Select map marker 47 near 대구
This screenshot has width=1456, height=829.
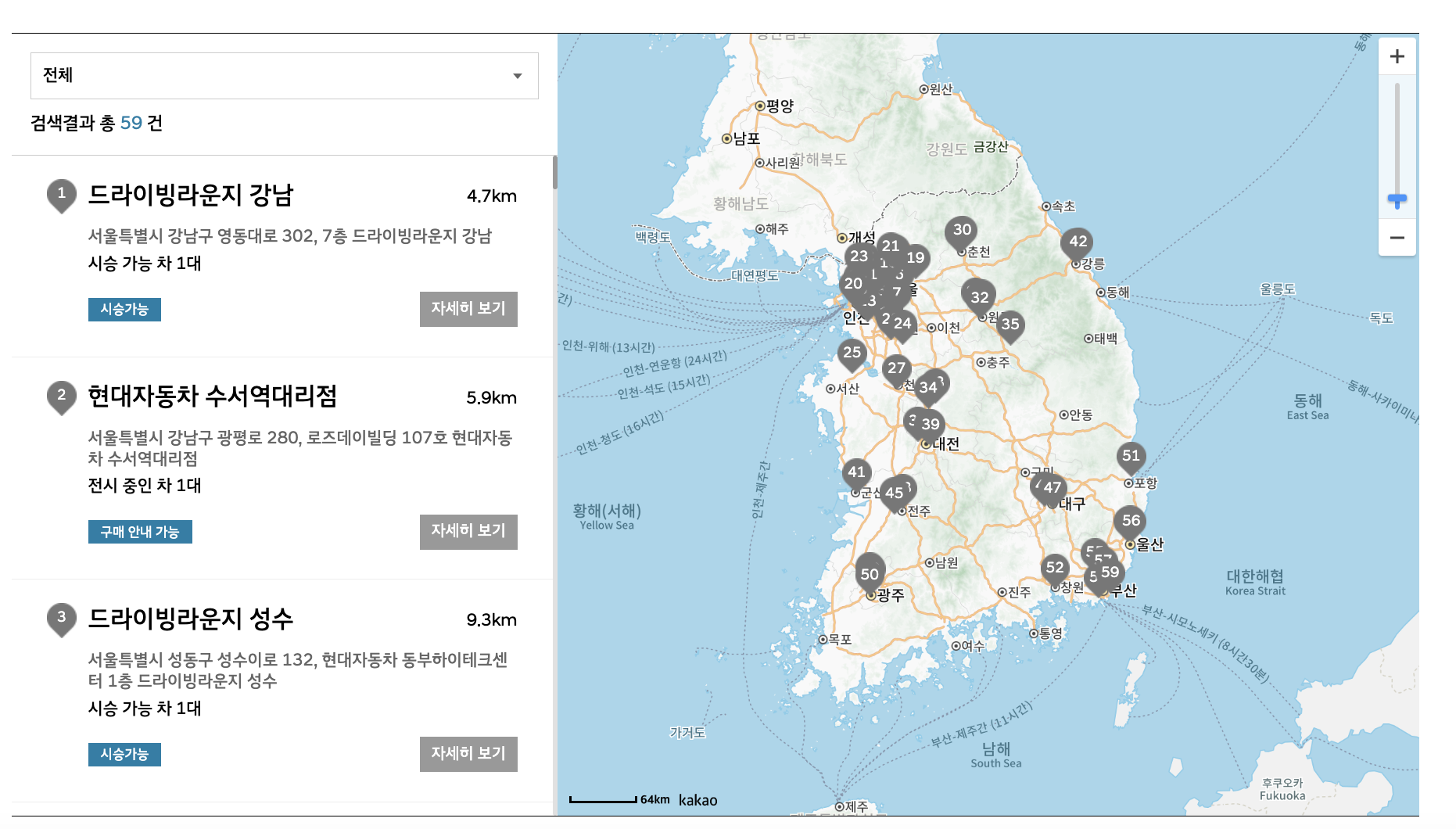click(x=1052, y=488)
